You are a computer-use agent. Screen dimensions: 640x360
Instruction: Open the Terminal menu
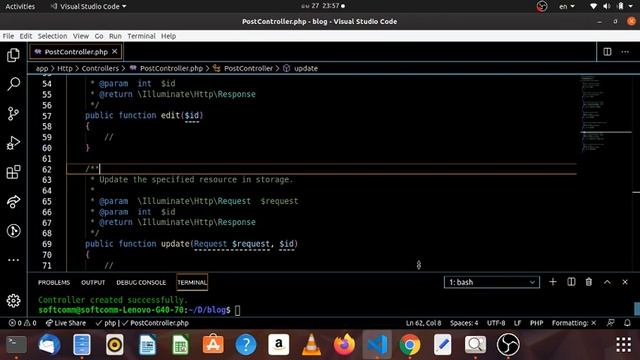(141, 36)
